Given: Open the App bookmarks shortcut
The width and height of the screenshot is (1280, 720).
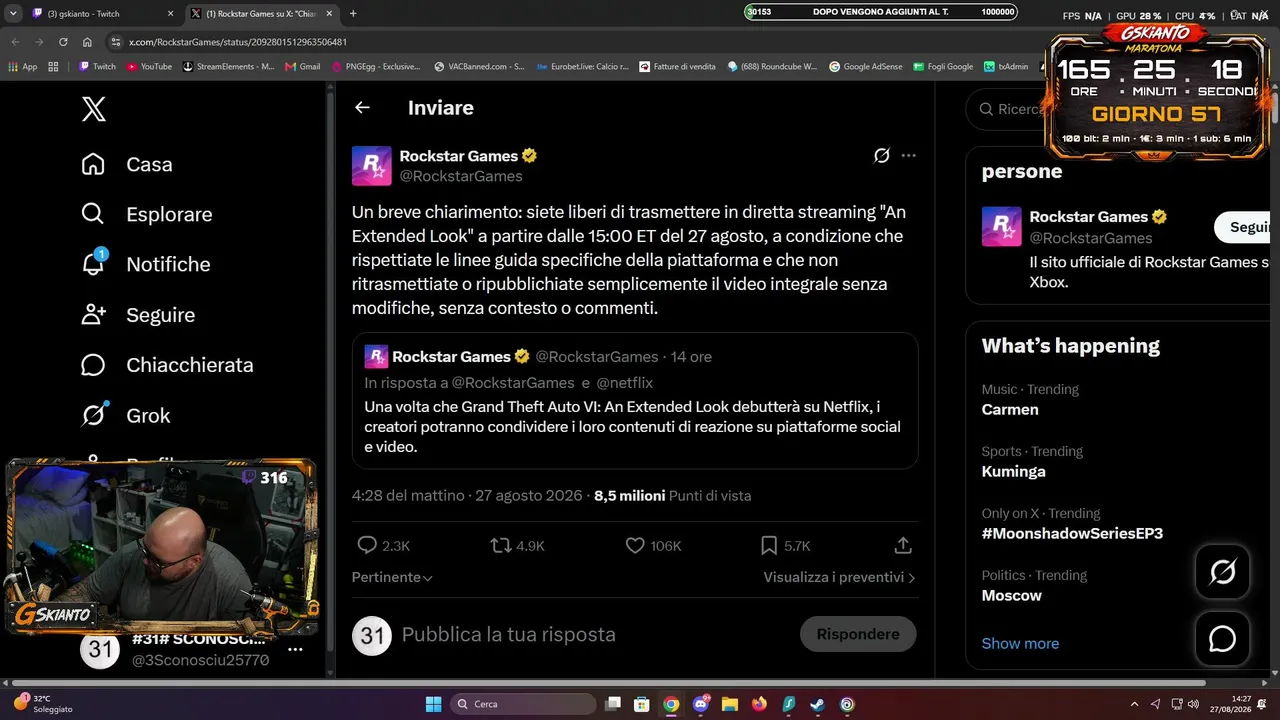Looking at the screenshot, I should click(23, 67).
